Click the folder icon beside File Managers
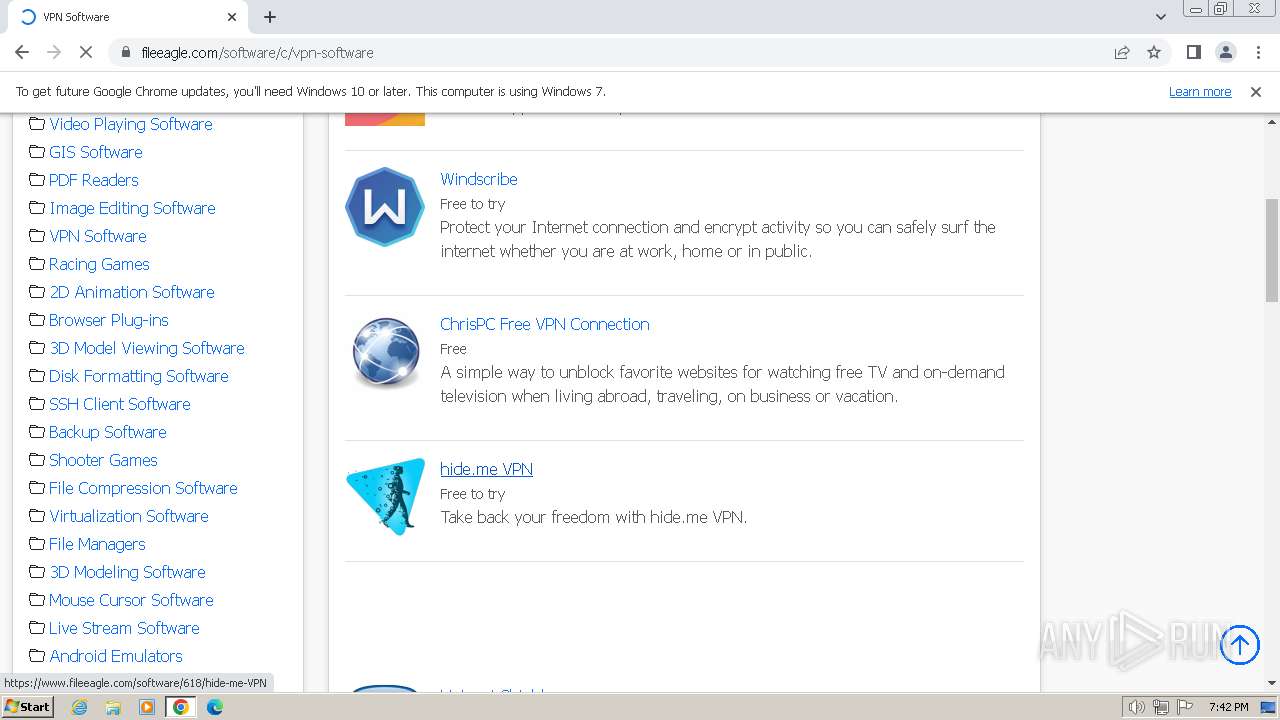Viewport: 1280px width, 720px height. click(37, 544)
